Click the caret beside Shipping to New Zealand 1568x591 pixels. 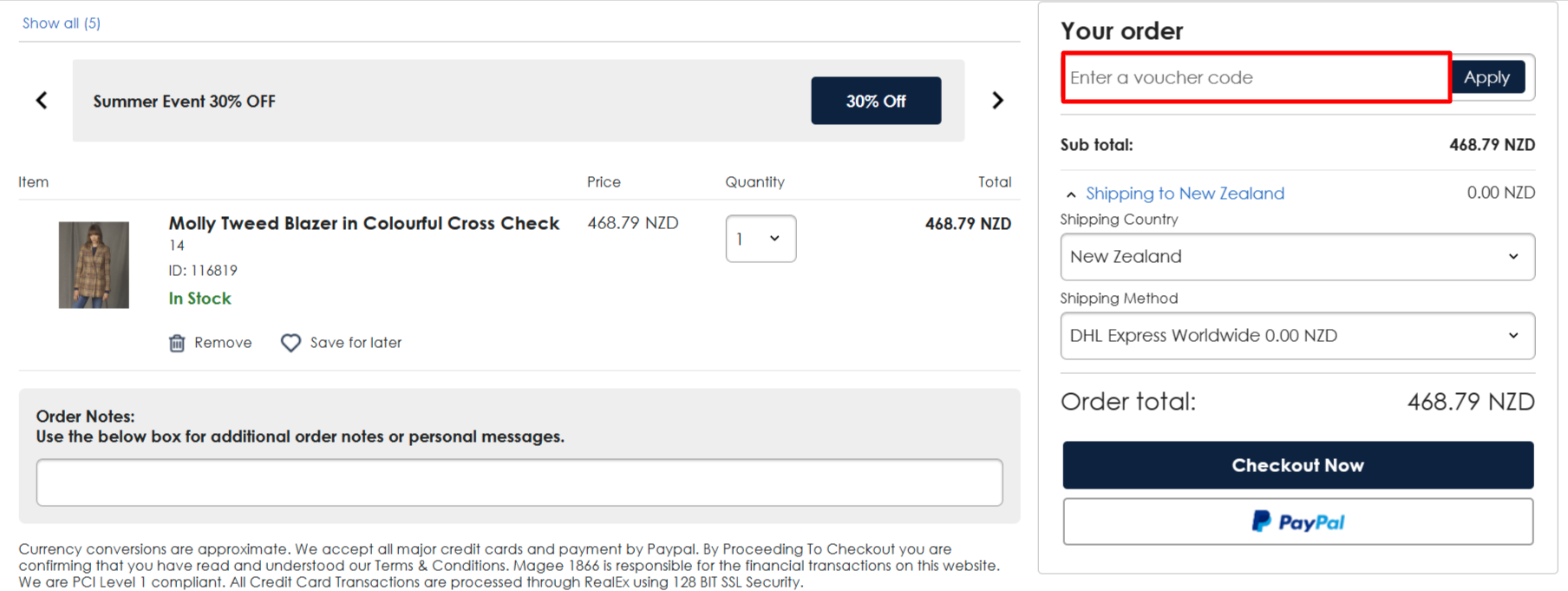[x=1070, y=193]
